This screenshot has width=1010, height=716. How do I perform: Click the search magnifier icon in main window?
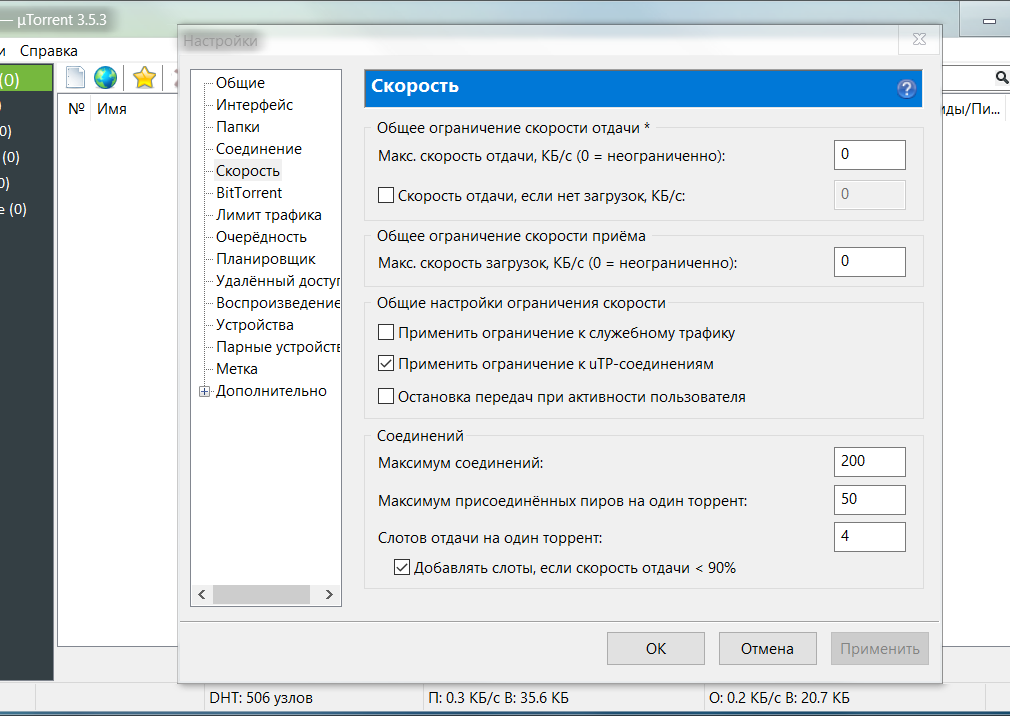tap(1002, 77)
